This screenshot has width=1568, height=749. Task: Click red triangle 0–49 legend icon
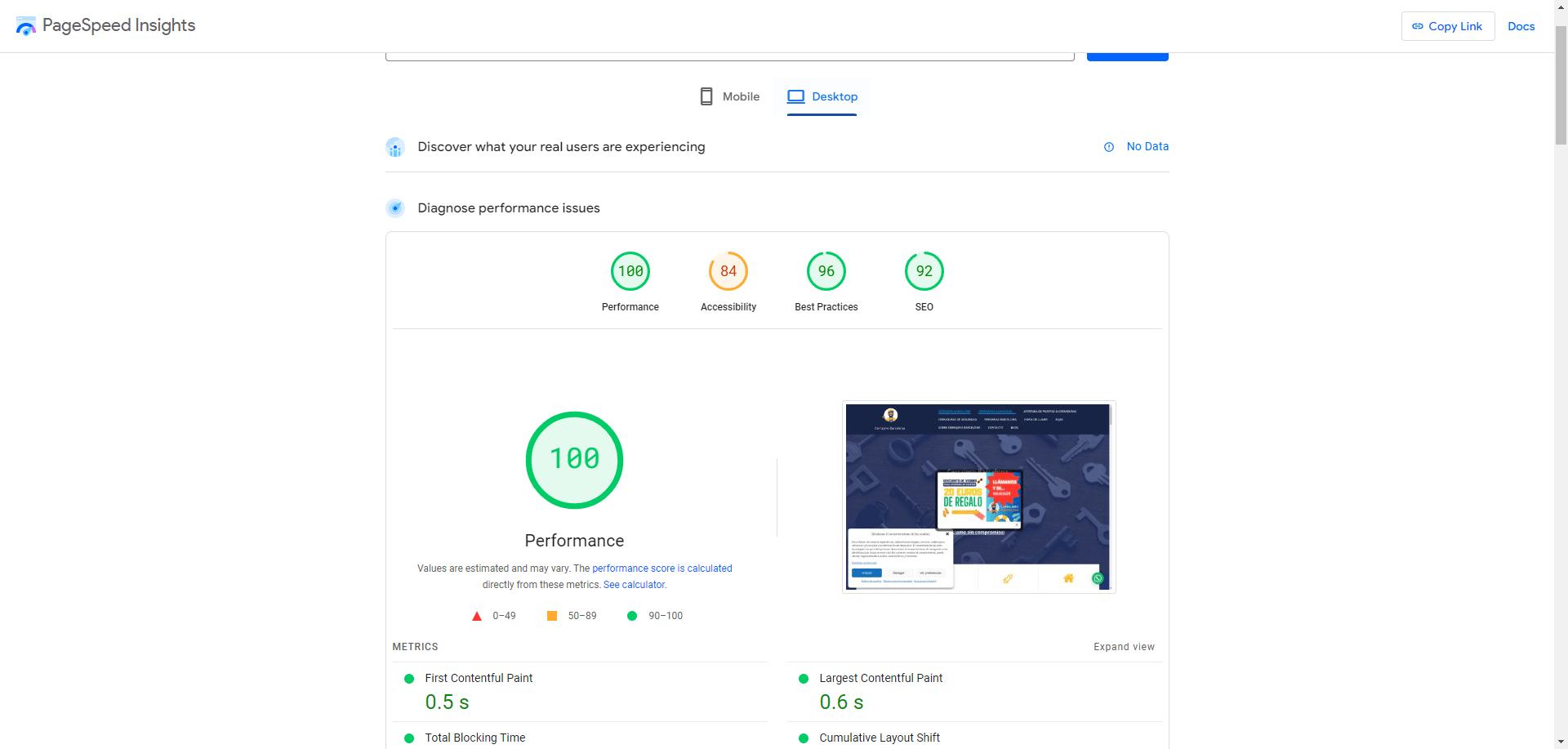pos(477,616)
